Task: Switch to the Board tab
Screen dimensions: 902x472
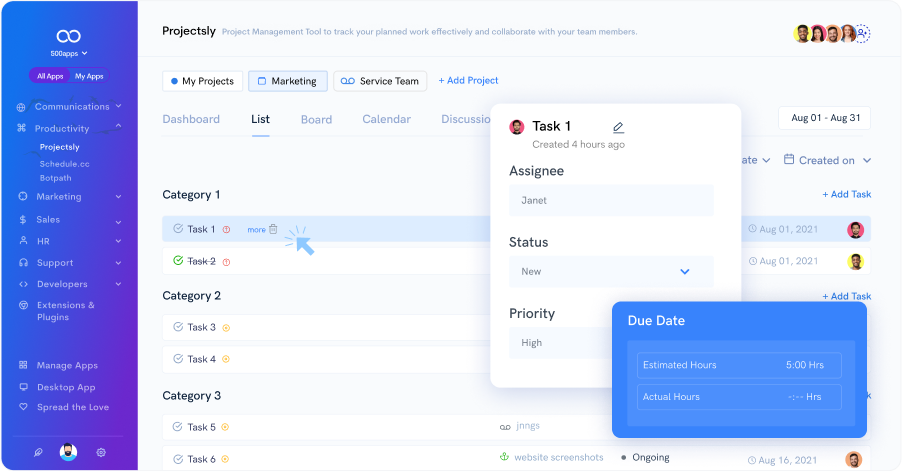Action: pyautogui.click(x=316, y=119)
